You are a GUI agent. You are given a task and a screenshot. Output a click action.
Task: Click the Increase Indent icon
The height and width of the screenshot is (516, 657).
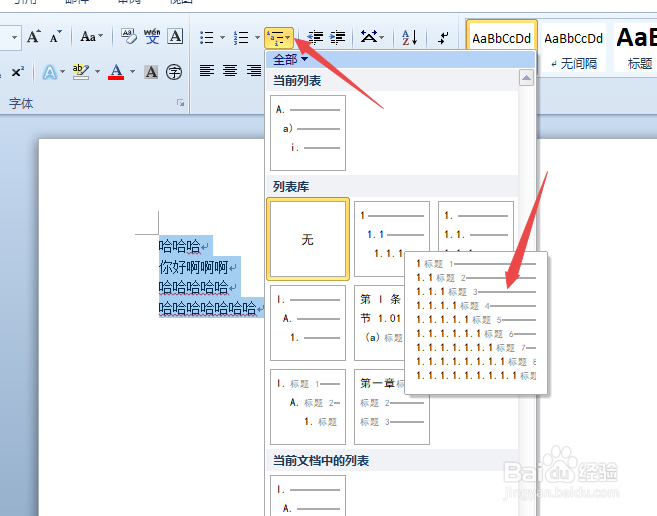[x=337, y=38]
